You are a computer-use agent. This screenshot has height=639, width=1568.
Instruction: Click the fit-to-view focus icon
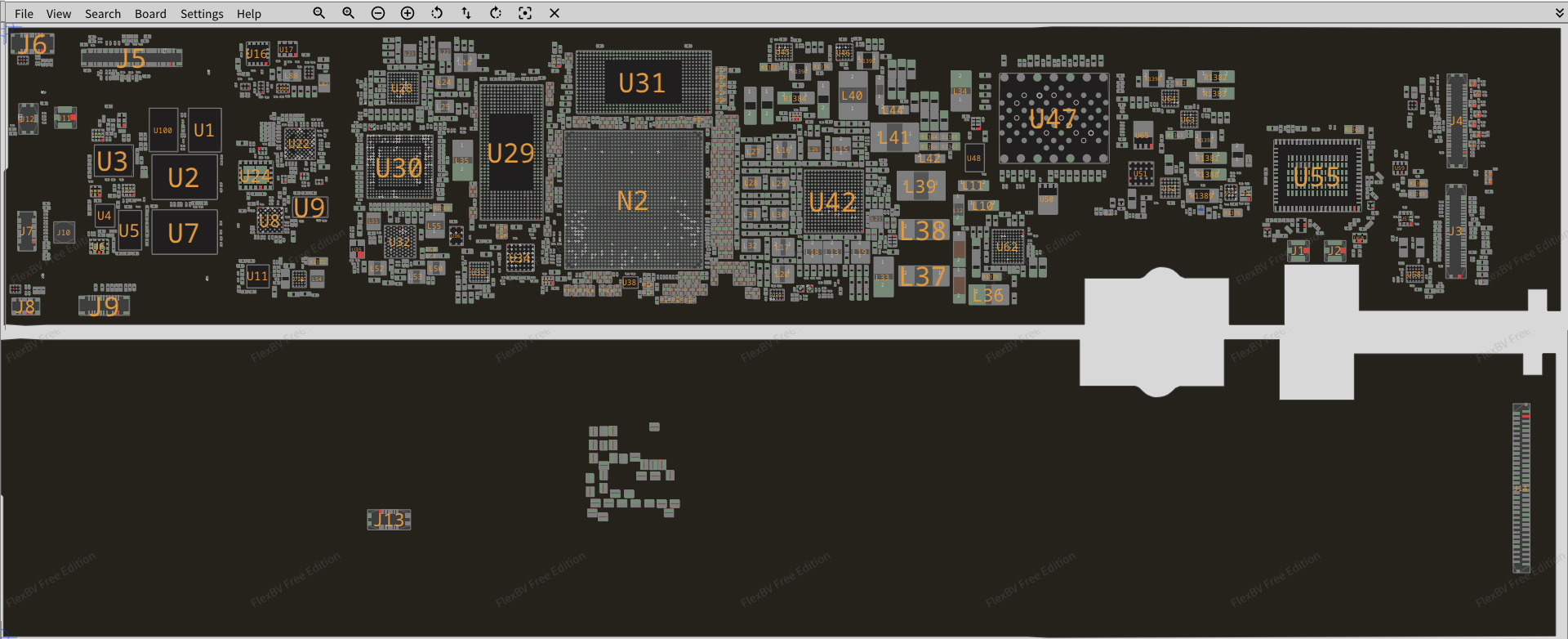tap(525, 13)
